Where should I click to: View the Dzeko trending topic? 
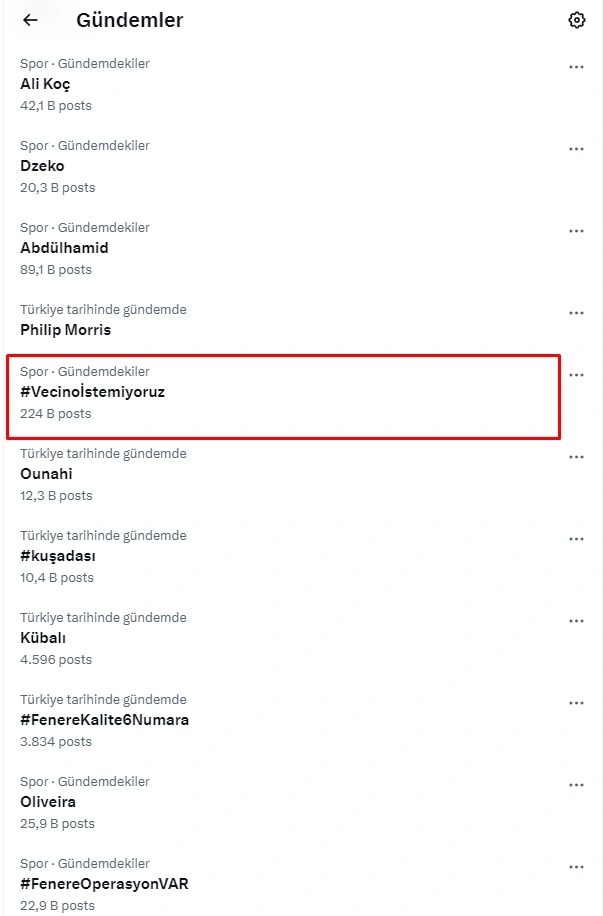pyautogui.click(x=42, y=166)
